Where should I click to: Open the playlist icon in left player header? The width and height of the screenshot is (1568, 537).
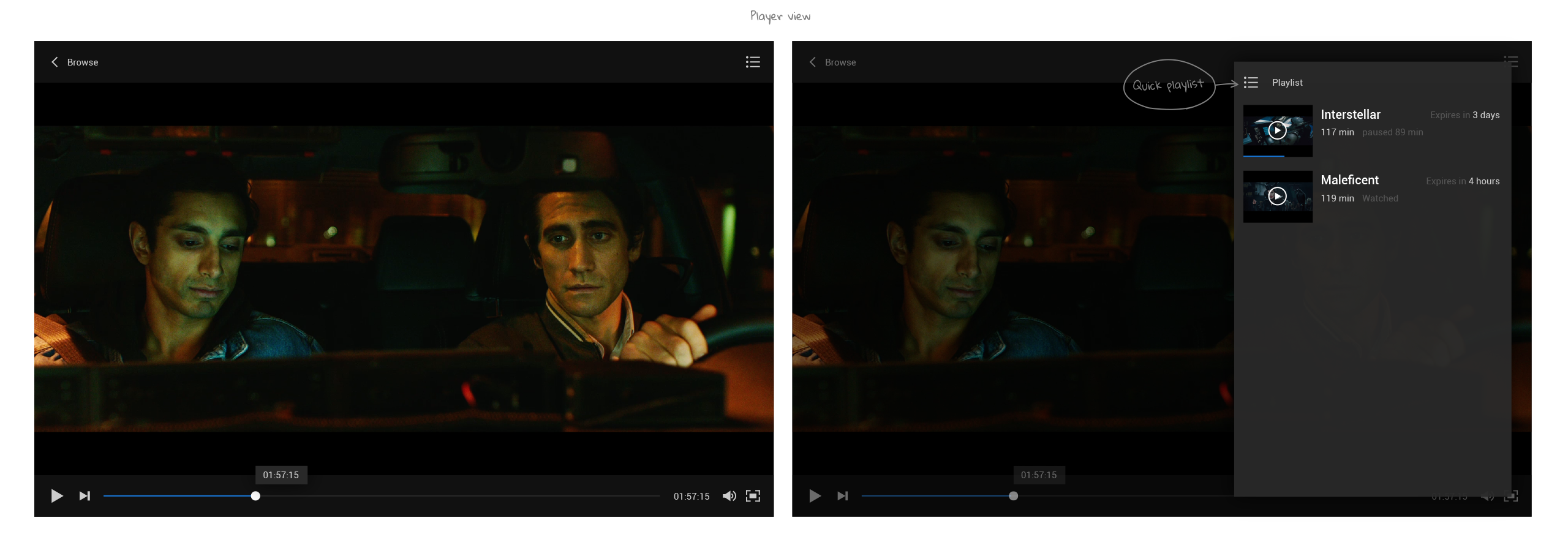pyautogui.click(x=753, y=62)
